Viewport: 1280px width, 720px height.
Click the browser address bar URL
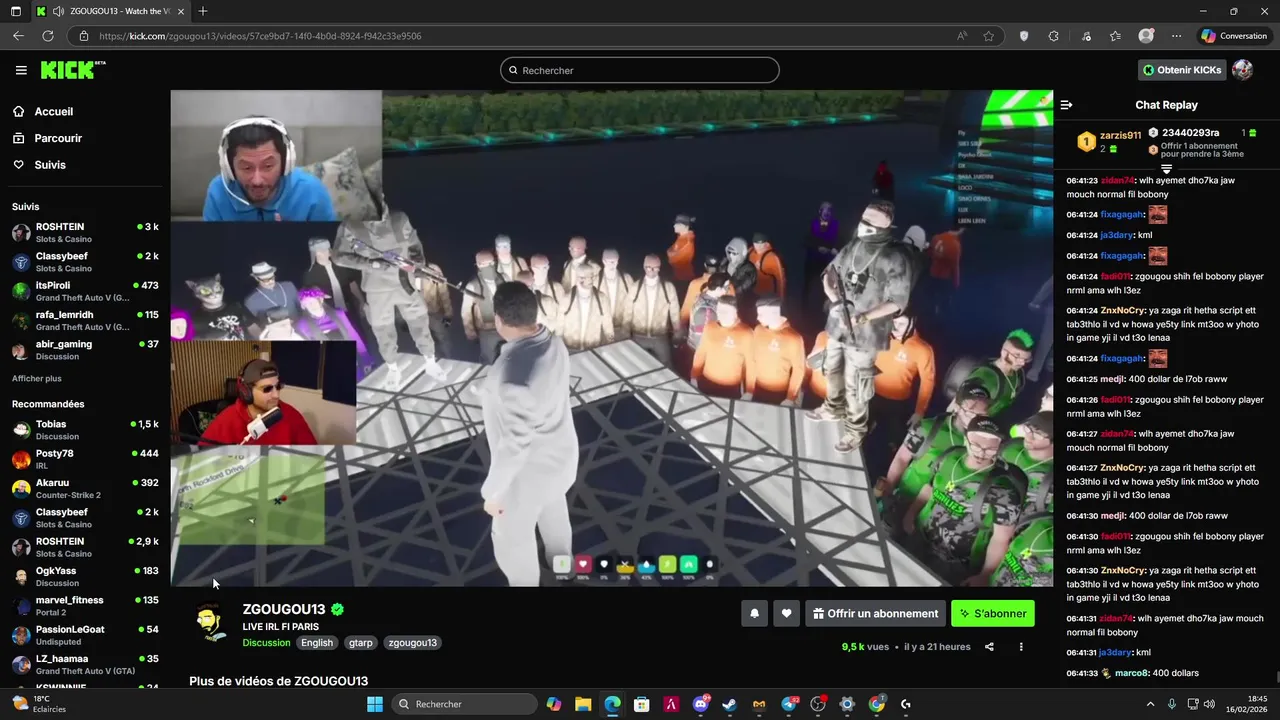(x=260, y=36)
